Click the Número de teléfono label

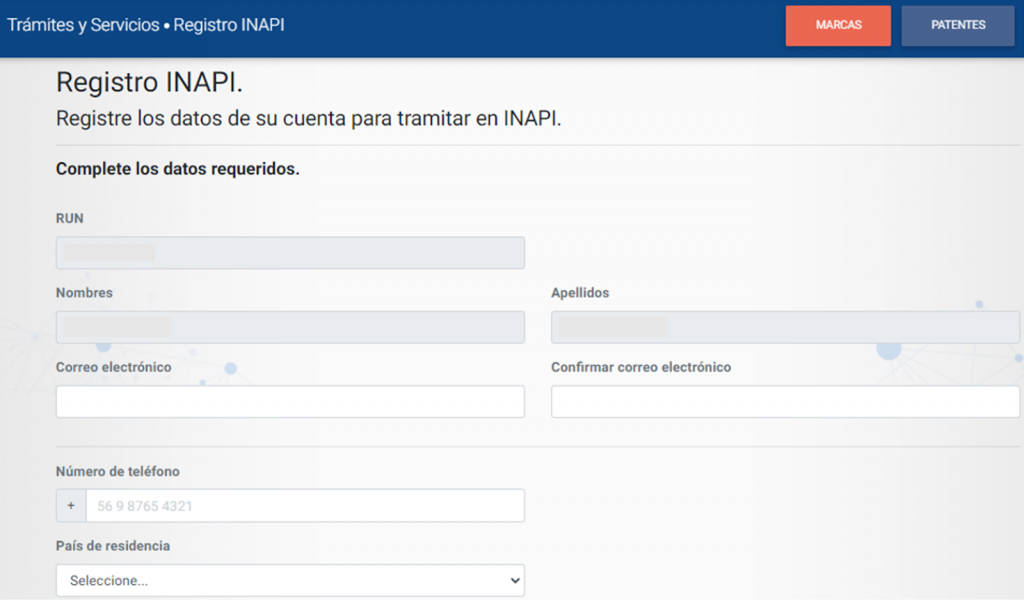[x=118, y=471]
